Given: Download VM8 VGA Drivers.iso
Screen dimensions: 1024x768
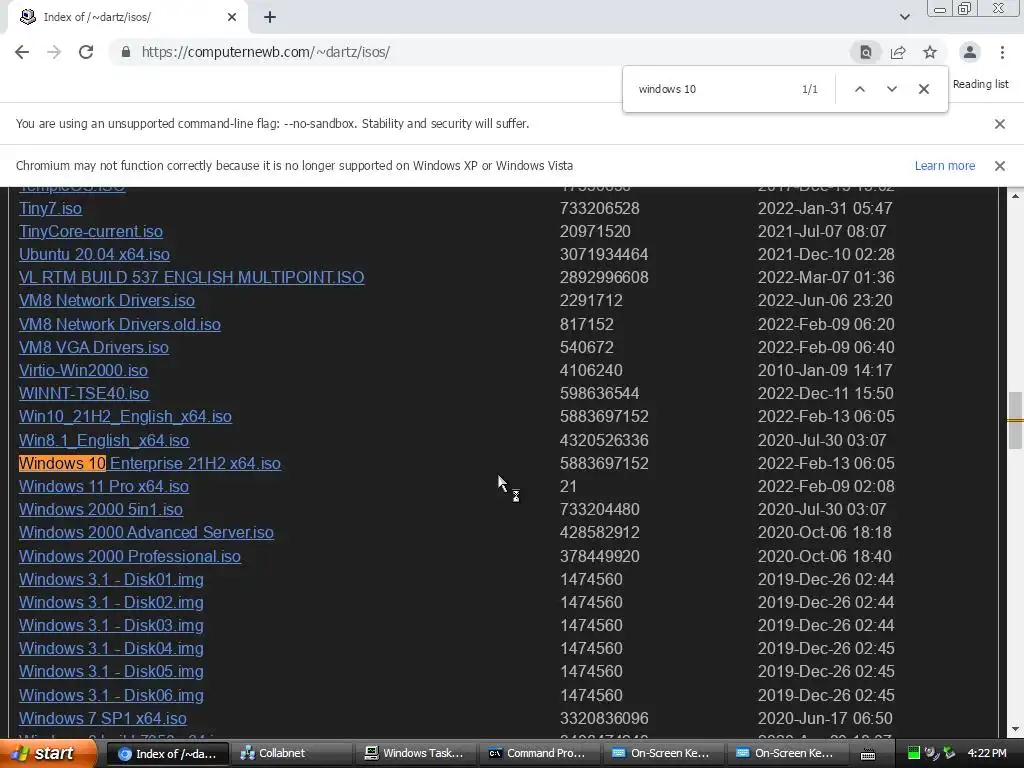Looking at the screenshot, I should 93,347.
